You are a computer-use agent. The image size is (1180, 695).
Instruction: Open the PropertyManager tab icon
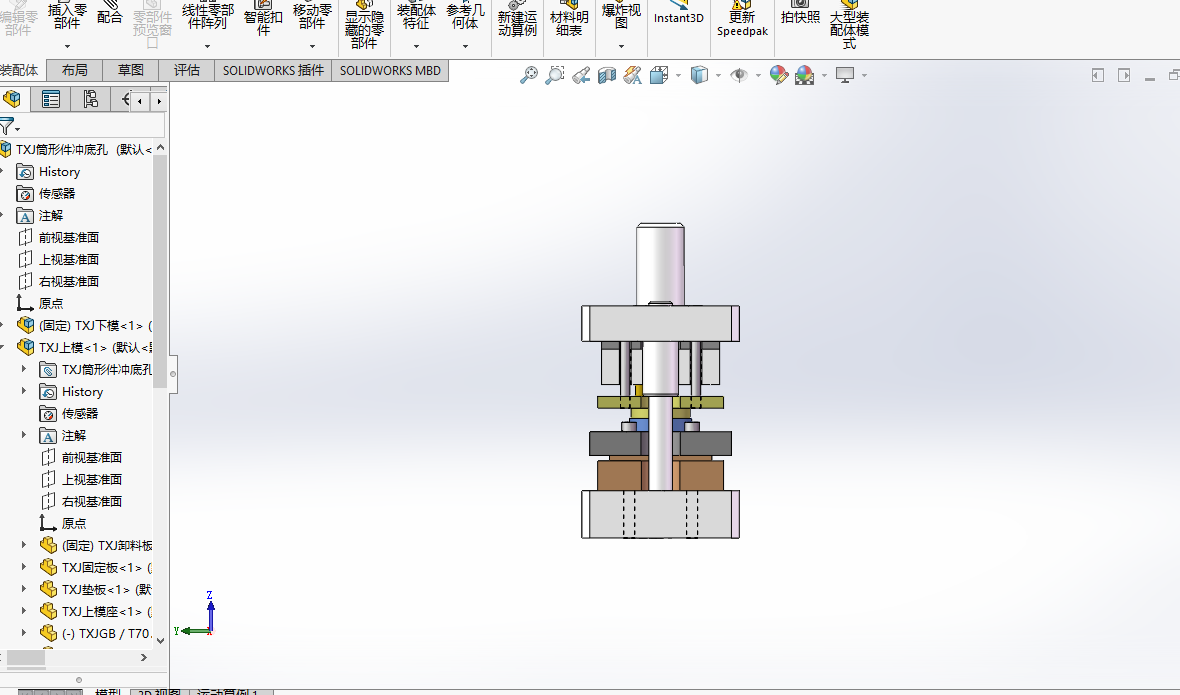50,99
